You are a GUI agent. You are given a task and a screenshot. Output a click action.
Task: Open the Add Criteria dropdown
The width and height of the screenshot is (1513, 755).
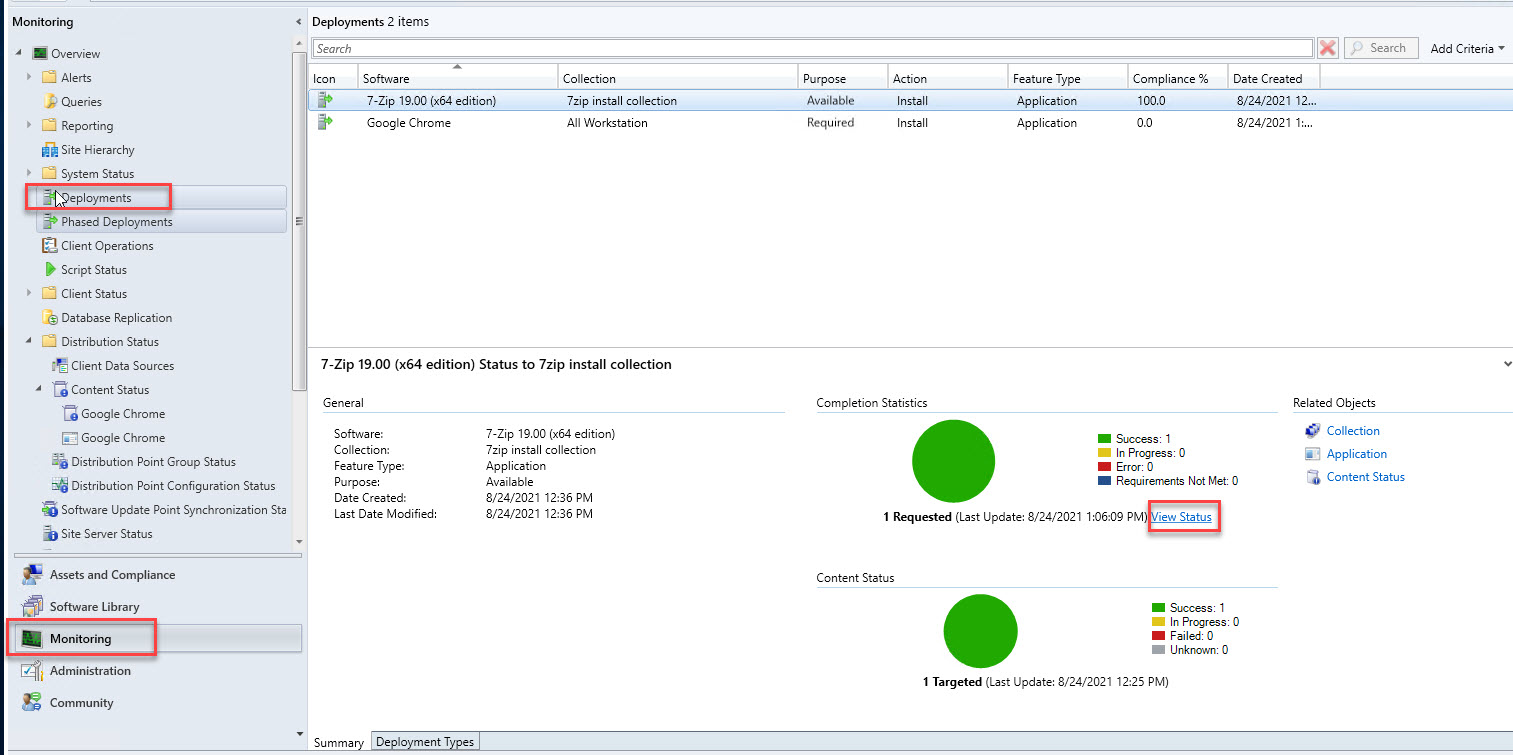point(1467,48)
